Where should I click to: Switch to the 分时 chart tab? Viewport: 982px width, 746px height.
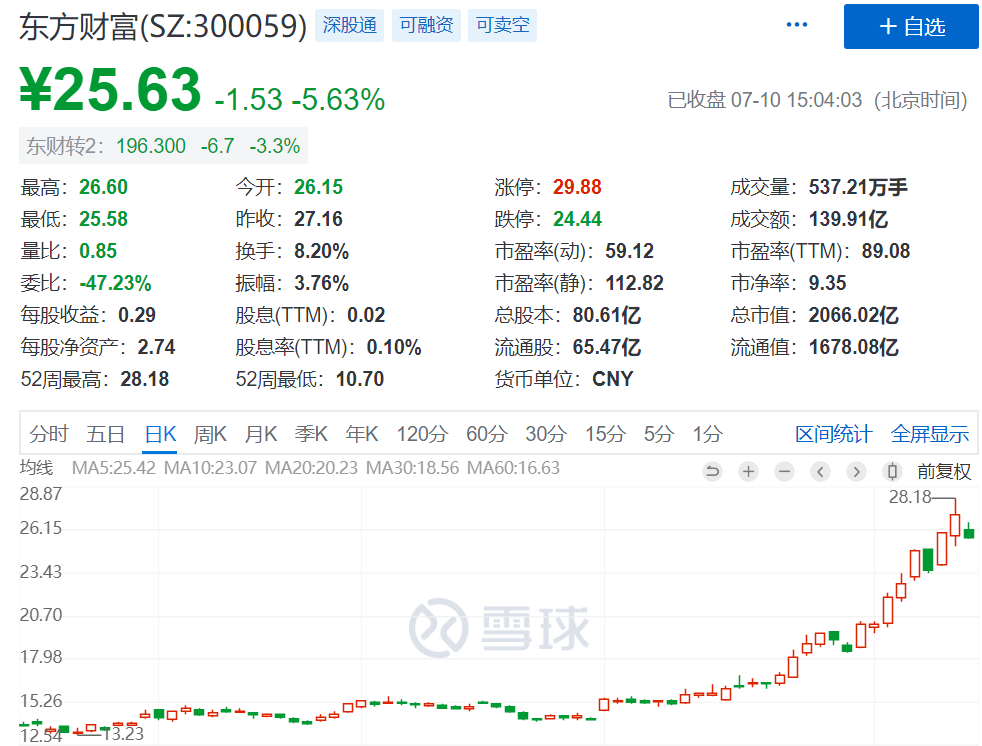point(49,433)
